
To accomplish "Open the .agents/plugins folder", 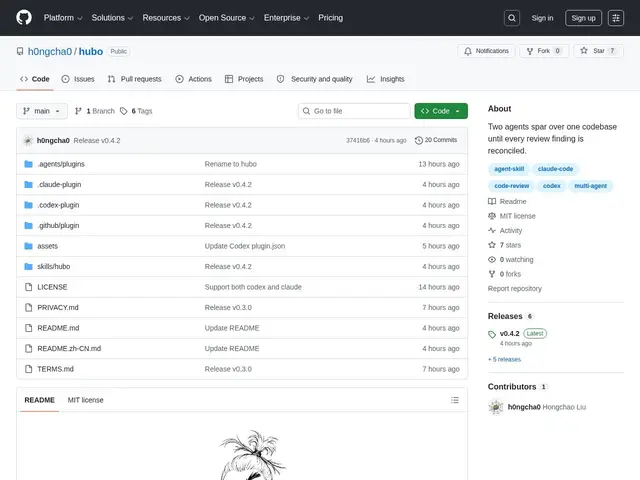I will click(x=61, y=164).
